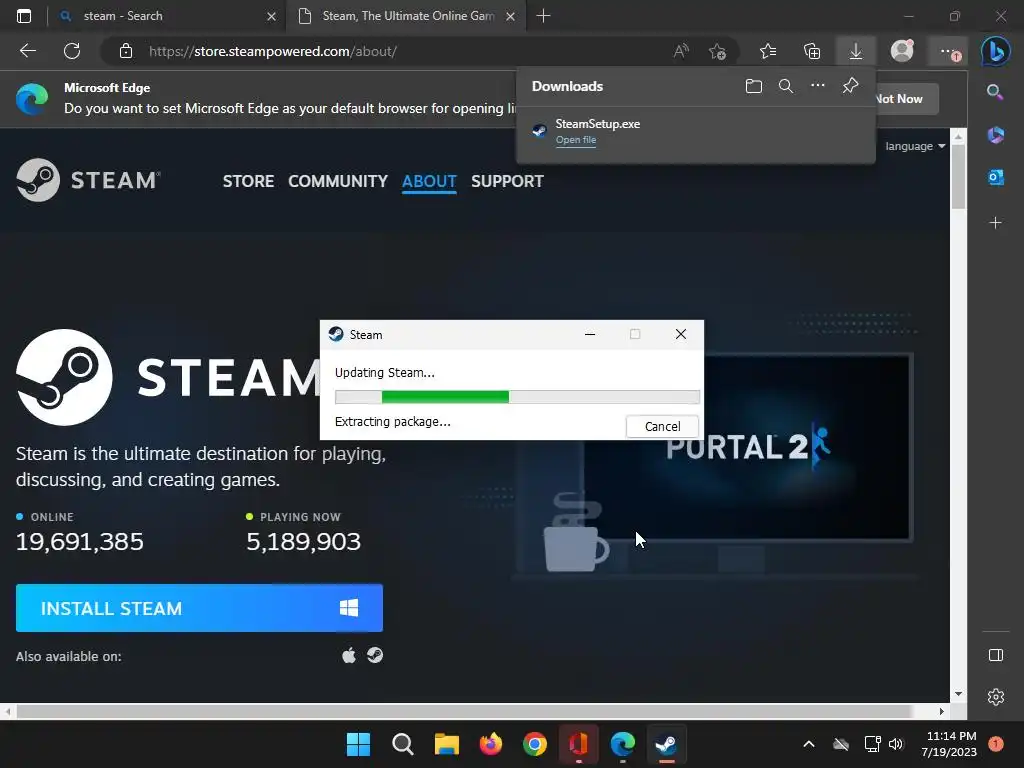
Task: Open Read aloud icon in address bar
Action: coord(681,51)
